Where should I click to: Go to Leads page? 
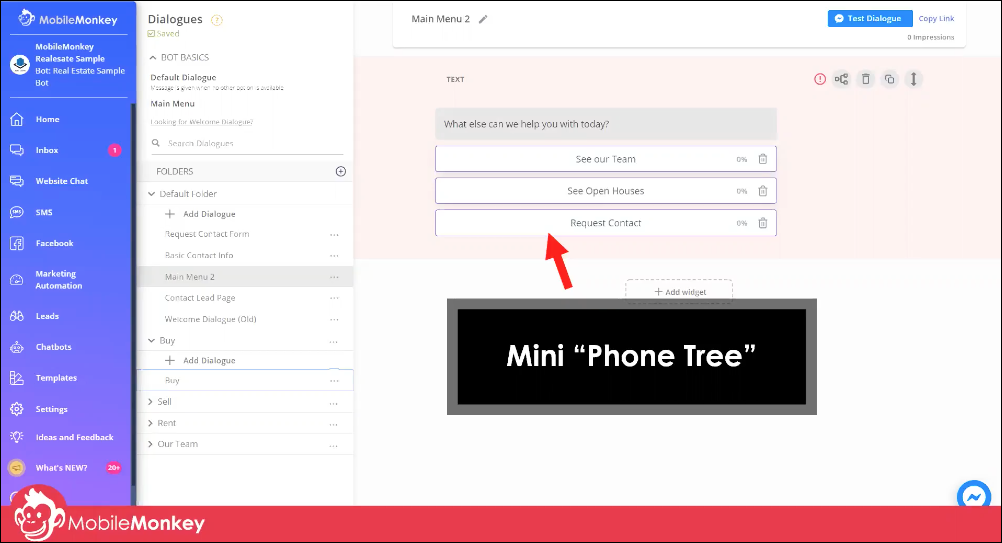tap(47, 316)
